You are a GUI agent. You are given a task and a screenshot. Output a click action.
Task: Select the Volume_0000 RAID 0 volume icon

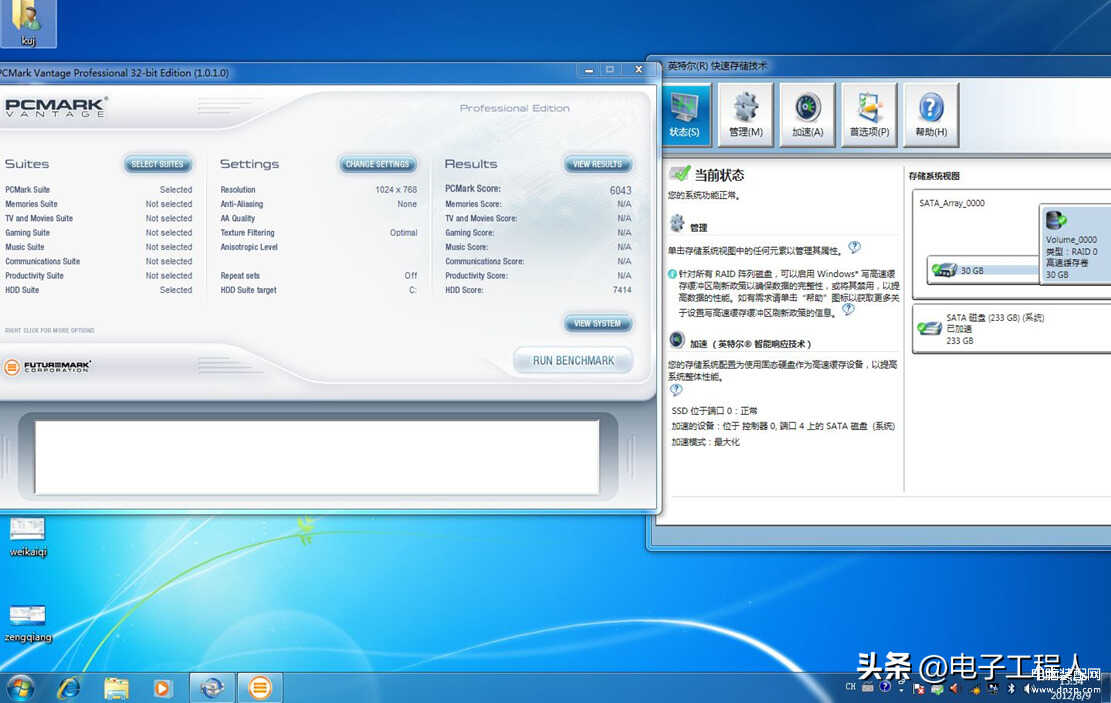pyautogui.click(x=1056, y=220)
